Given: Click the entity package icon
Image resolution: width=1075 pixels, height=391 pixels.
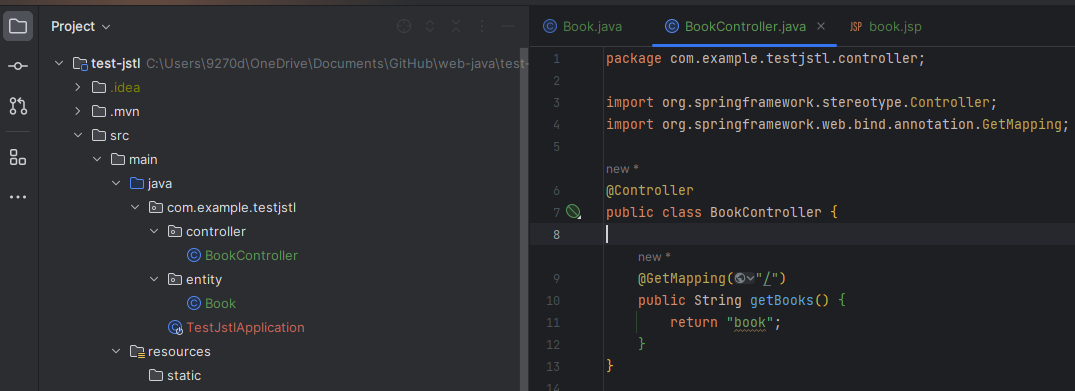Looking at the screenshot, I should point(175,280).
